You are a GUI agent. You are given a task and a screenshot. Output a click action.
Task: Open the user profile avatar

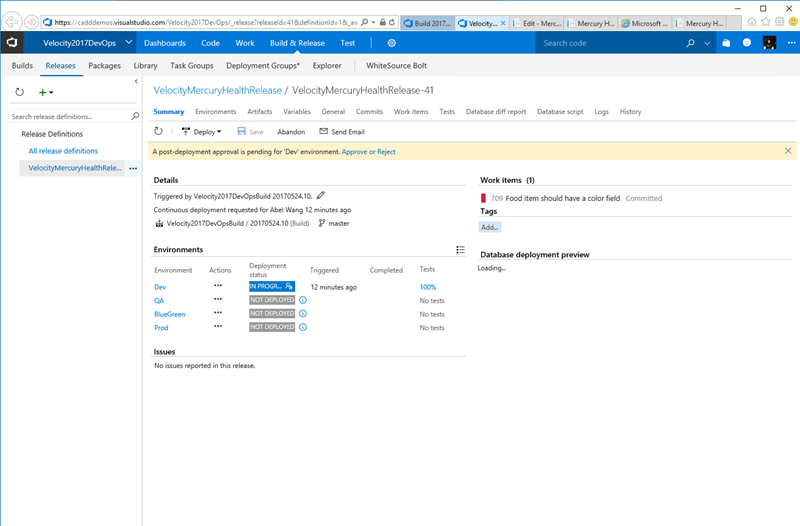click(769, 43)
